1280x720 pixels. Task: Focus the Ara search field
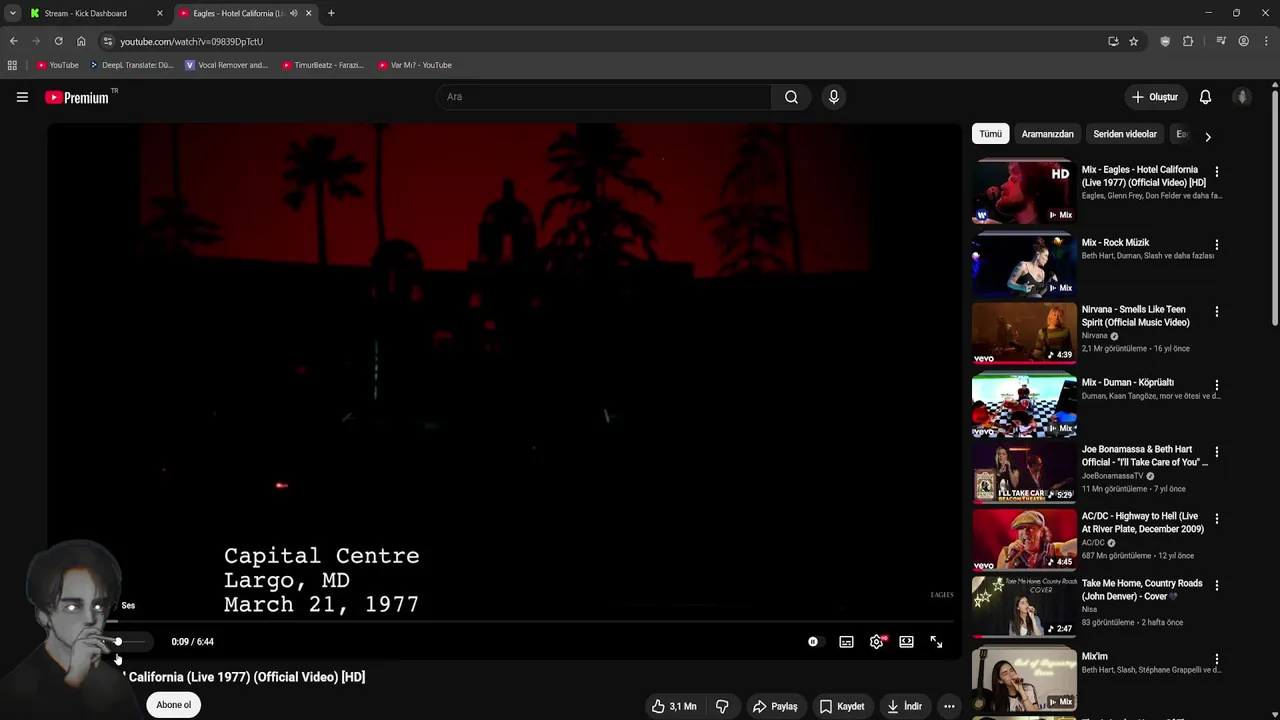coord(603,97)
